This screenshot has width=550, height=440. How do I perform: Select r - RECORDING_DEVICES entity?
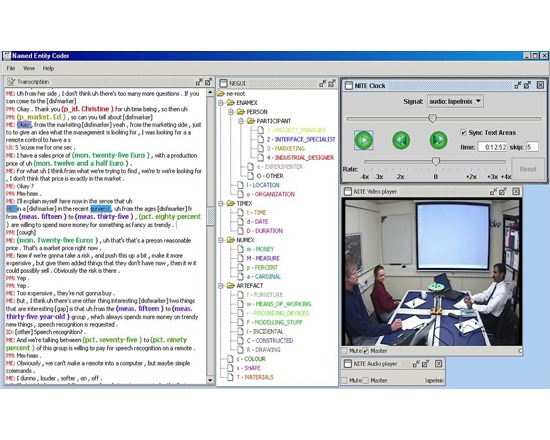(277, 313)
